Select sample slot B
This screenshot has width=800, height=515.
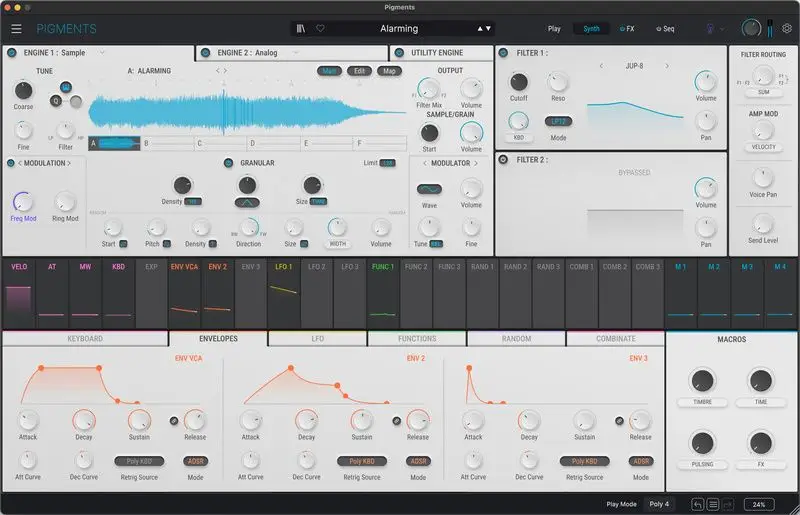click(x=167, y=143)
